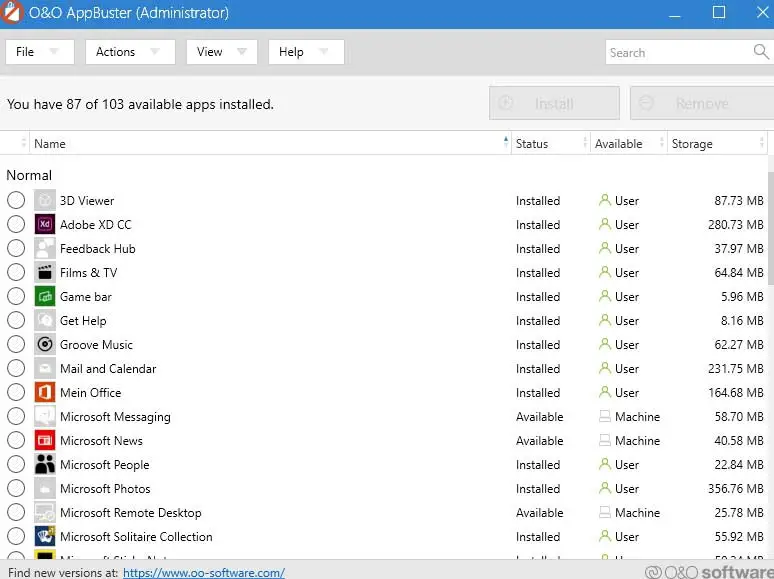Select the Microsoft Messaging radio button
Image resolution: width=774 pixels, height=579 pixels.
pos(16,417)
